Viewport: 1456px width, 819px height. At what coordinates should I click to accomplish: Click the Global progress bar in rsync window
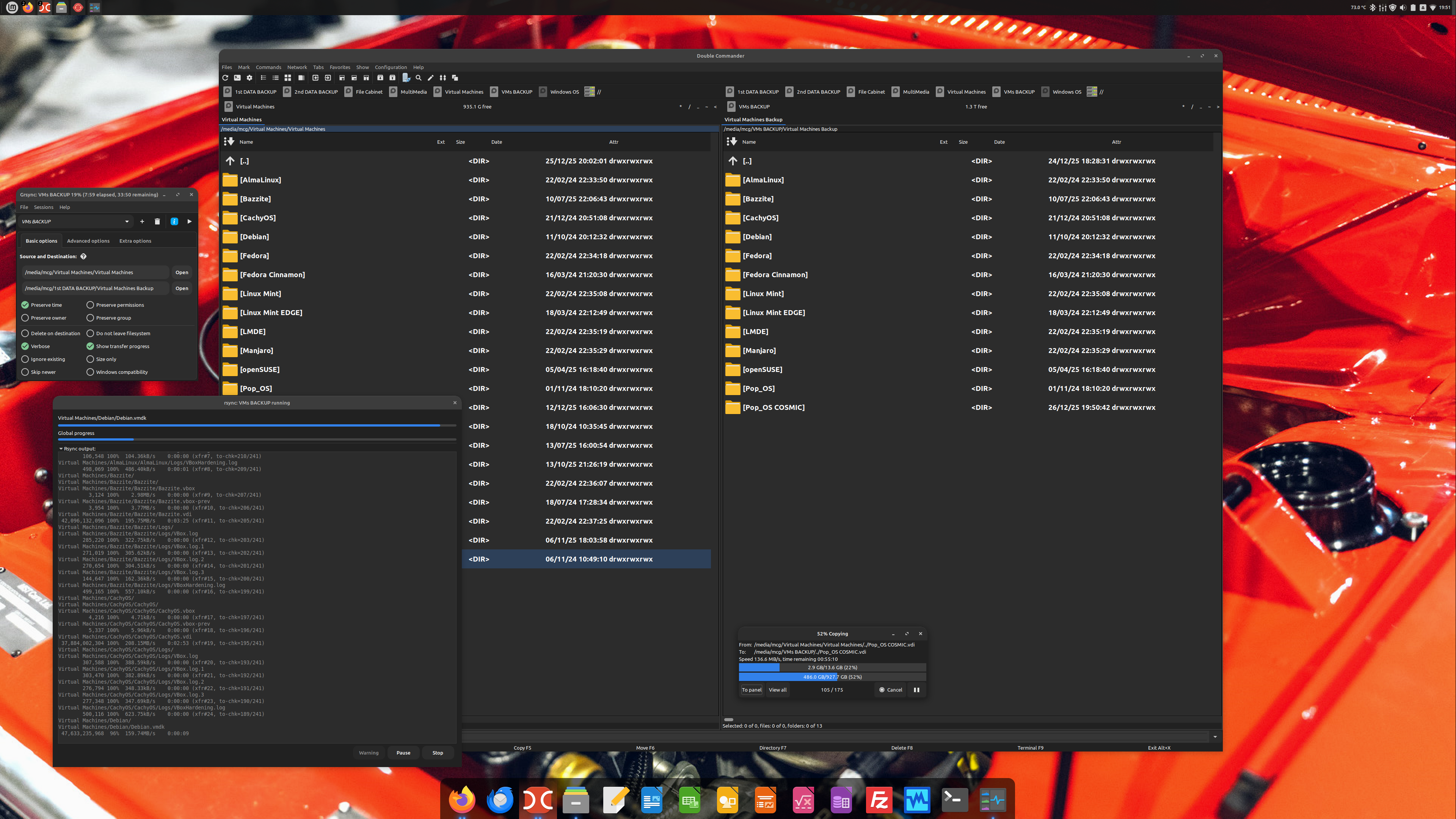(x=257, y=439)
